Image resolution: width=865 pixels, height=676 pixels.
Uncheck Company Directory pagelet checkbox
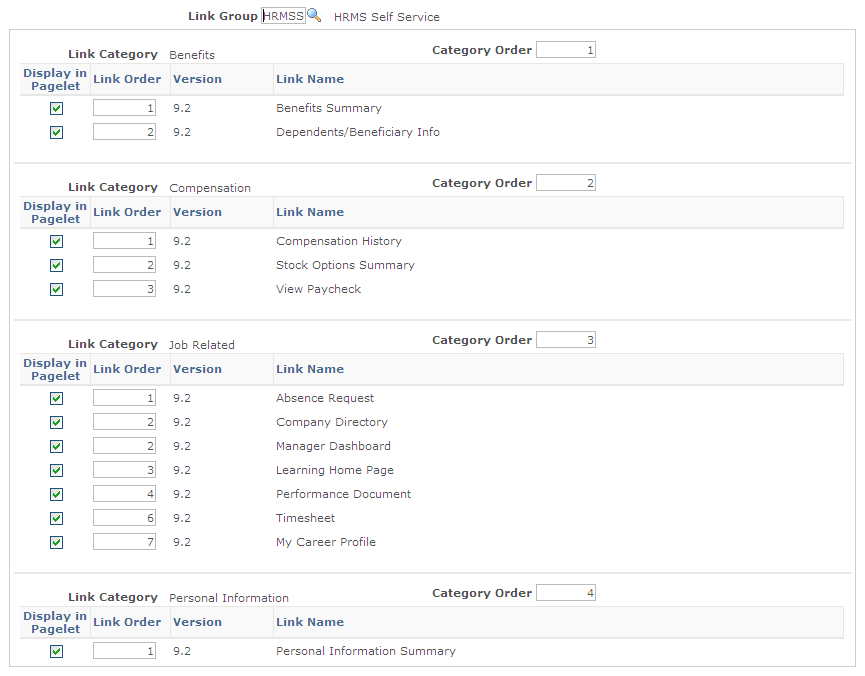point(56,422)
